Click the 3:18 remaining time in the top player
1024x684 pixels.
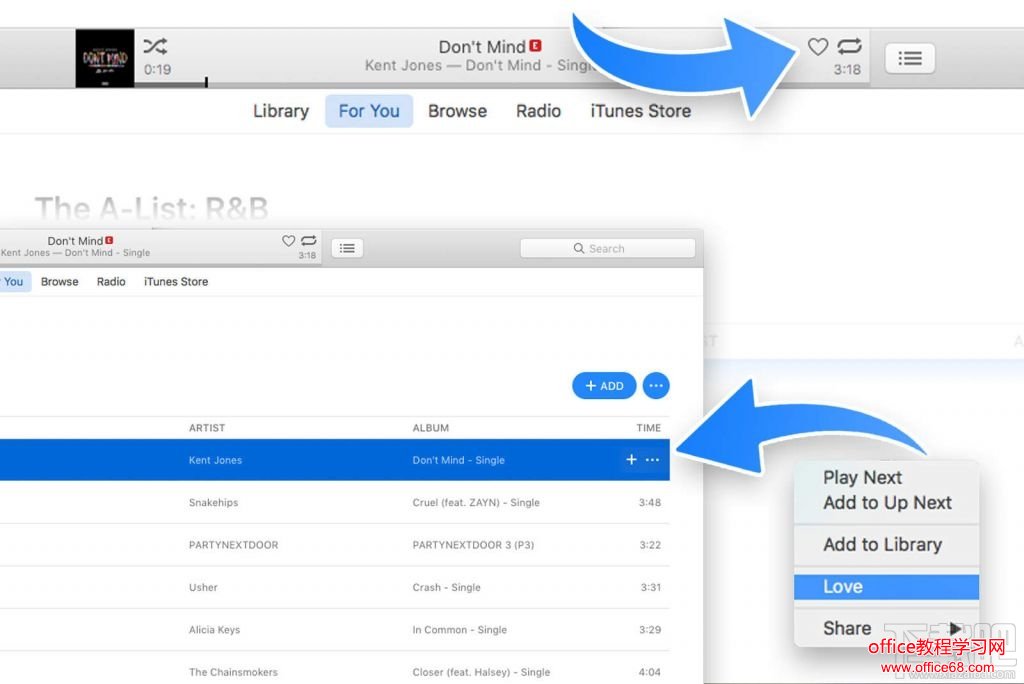(846, 69)
